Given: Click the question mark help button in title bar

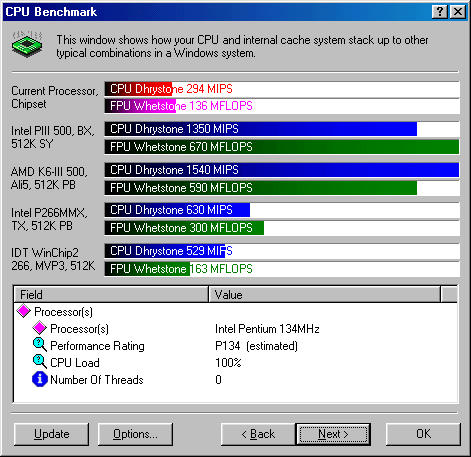Looking at the screenshot, I should pos(440,12).
